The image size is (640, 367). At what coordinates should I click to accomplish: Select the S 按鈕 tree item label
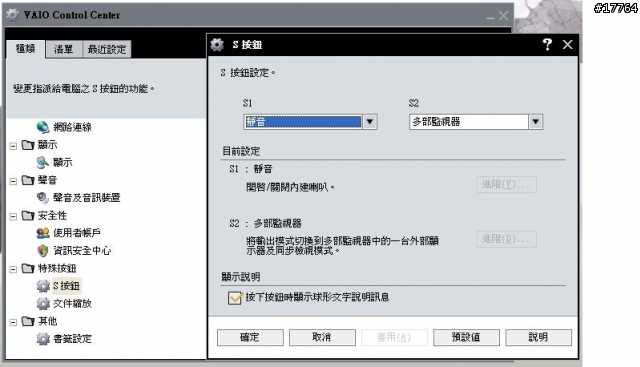pyautogui.click(x=67, y=286)
